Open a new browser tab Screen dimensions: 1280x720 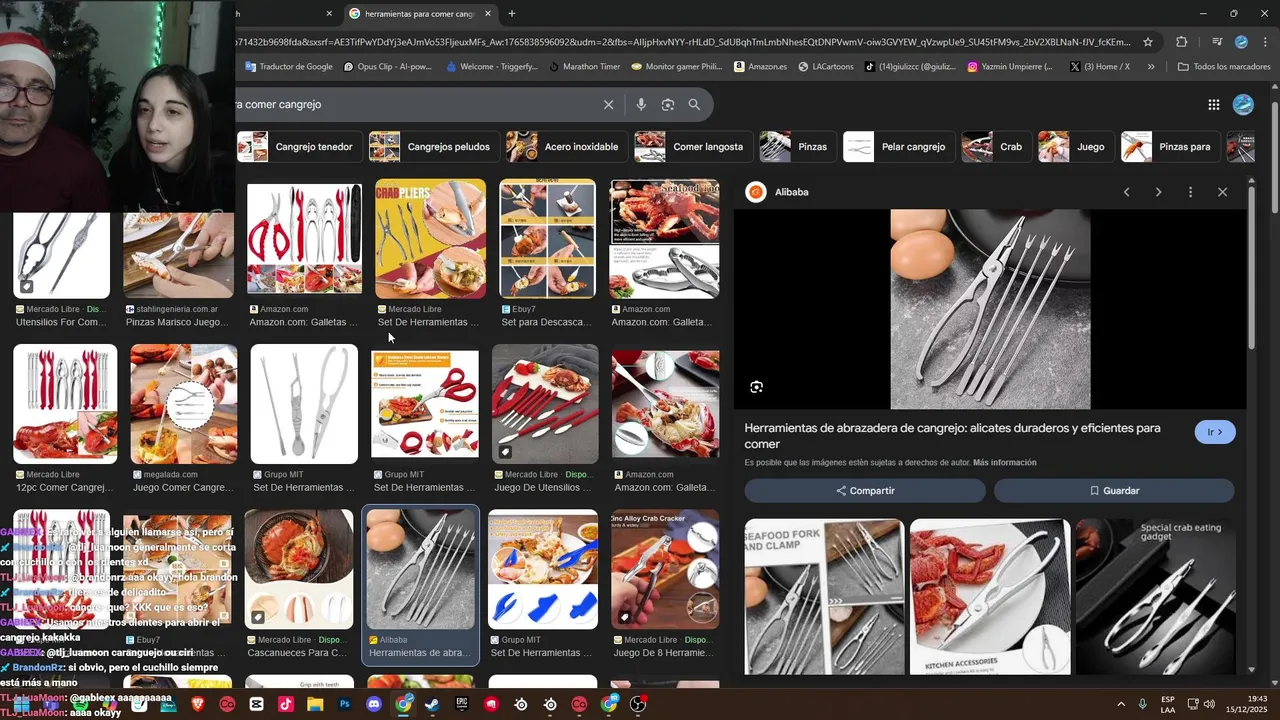tap(512, 14)
